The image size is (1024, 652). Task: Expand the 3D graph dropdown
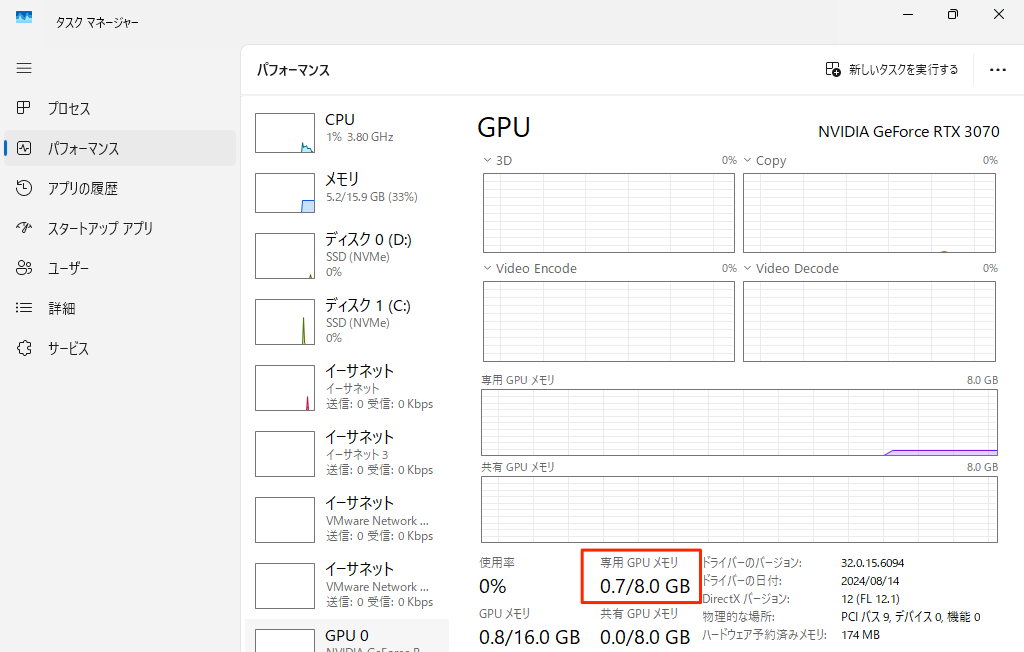click(x=488, y=159)
